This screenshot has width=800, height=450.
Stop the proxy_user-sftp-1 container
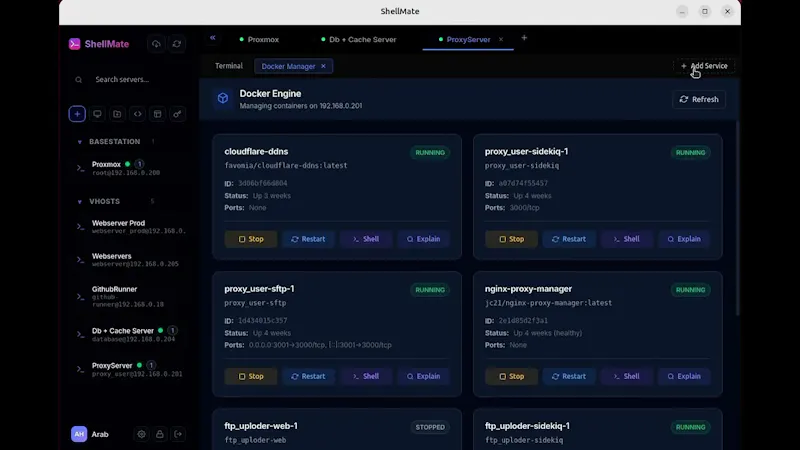click(x=251, y=376)
